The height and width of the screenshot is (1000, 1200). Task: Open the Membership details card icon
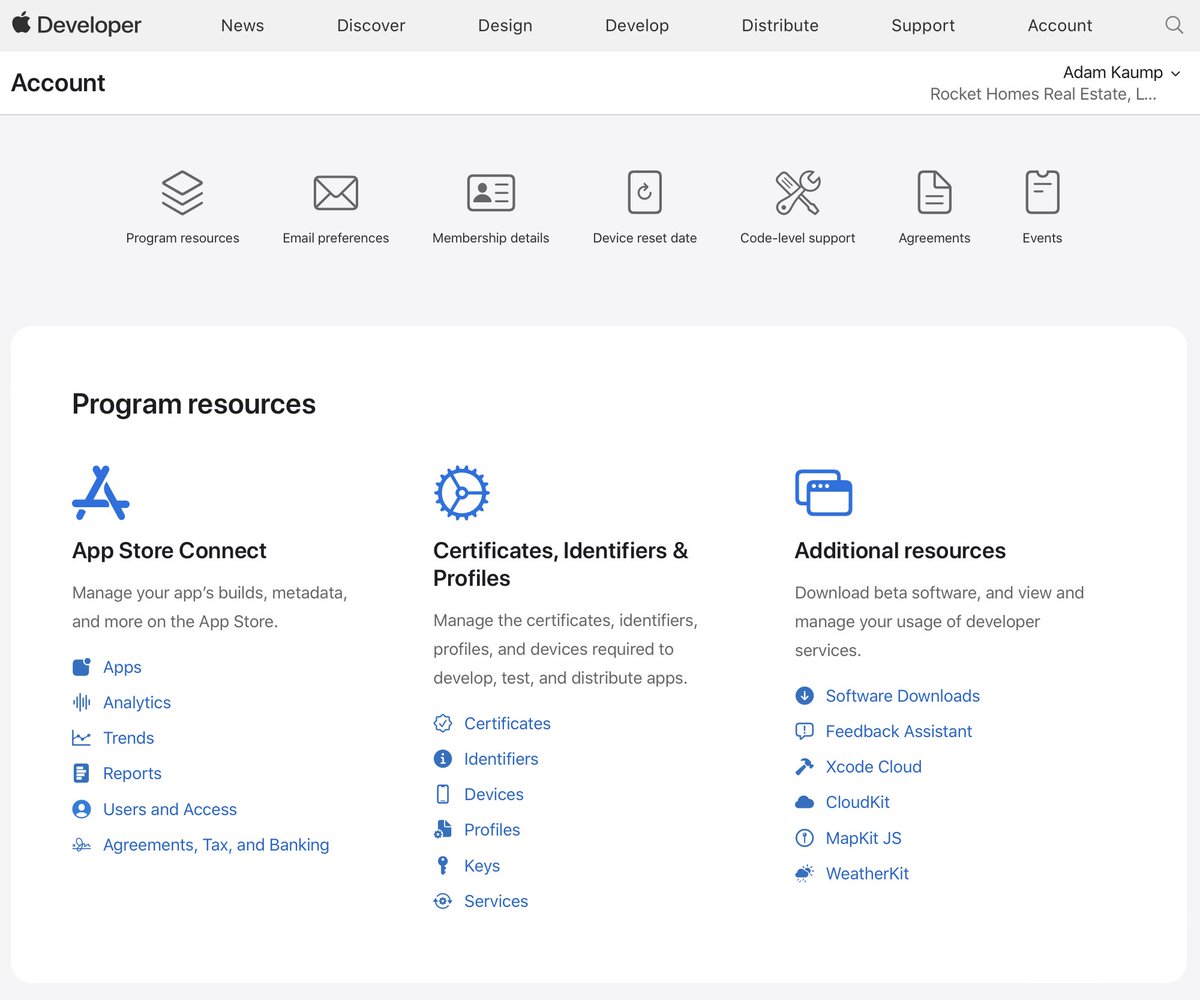click(x=491, y=192)
